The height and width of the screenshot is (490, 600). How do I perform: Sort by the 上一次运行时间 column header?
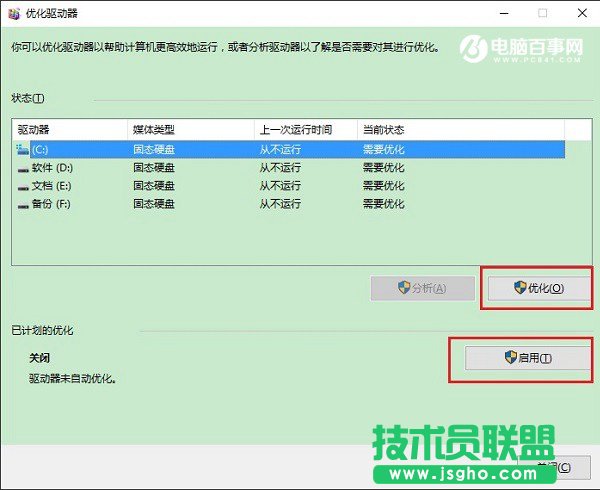click(x=306, y=130)
